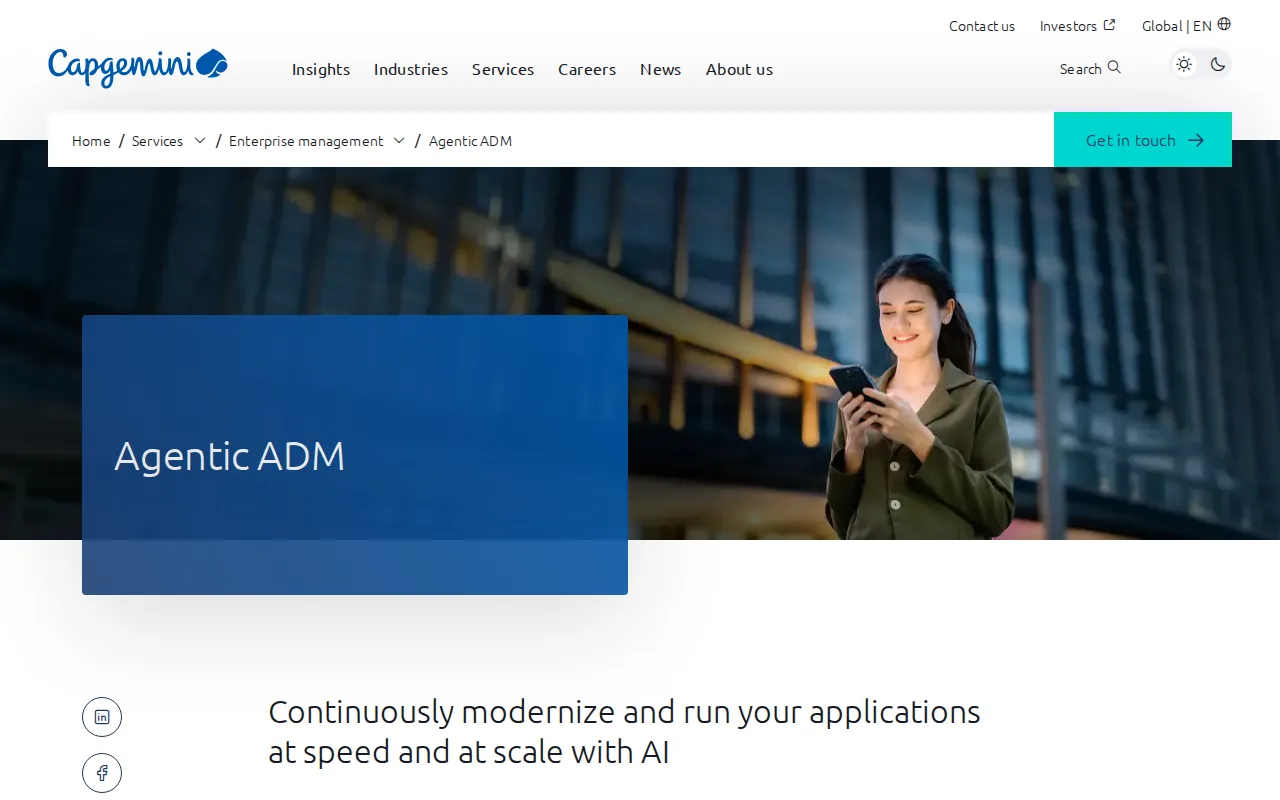
Task: Expand the Enterprise management breadcrumb chevron
Action: (399, 141)
